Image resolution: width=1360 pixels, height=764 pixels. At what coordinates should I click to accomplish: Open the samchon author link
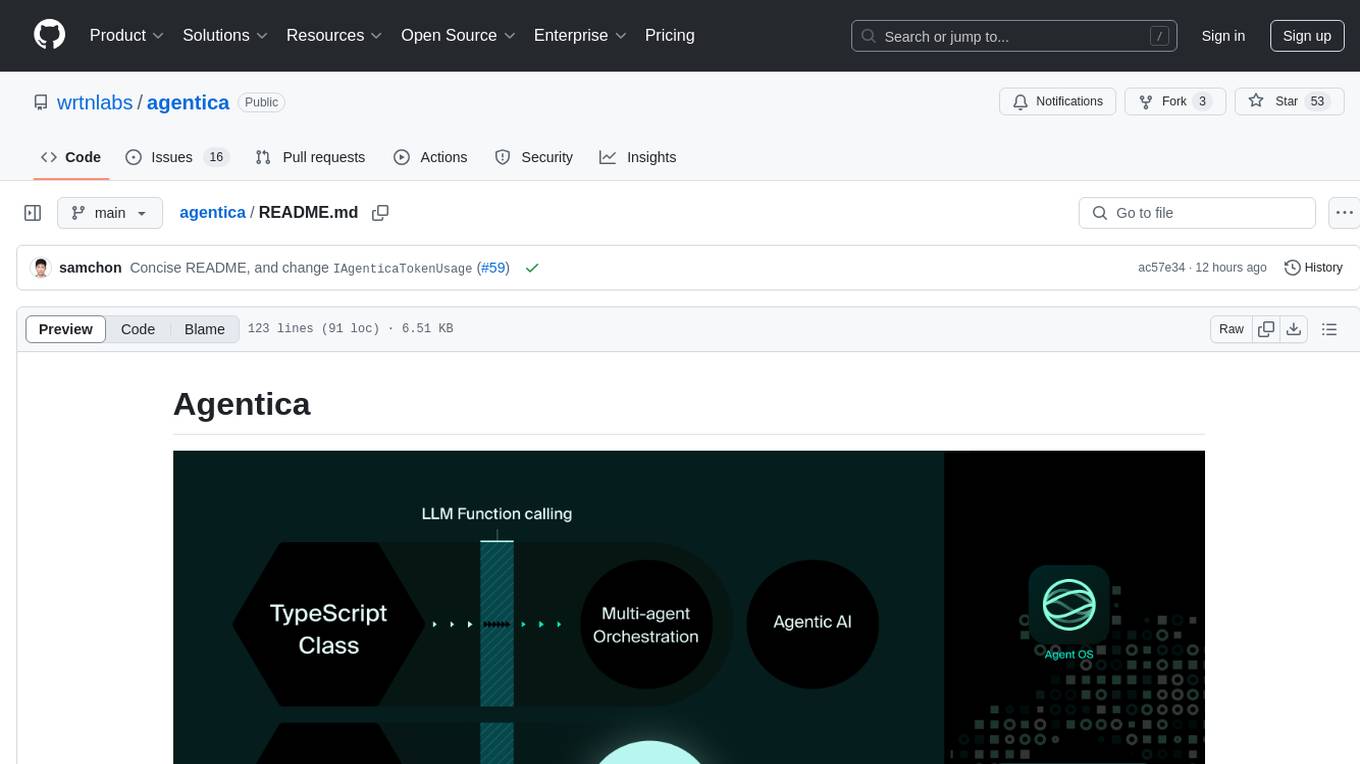point(90,268)
